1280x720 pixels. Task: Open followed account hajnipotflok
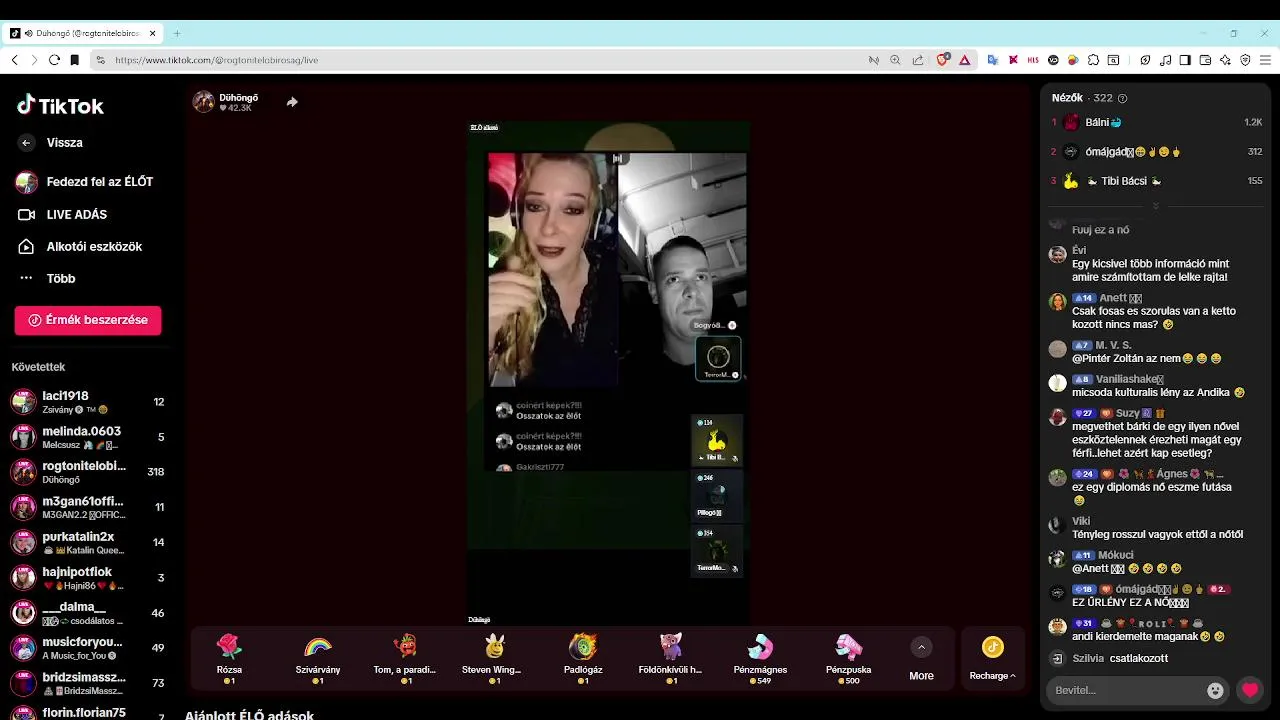pos(88,578)
